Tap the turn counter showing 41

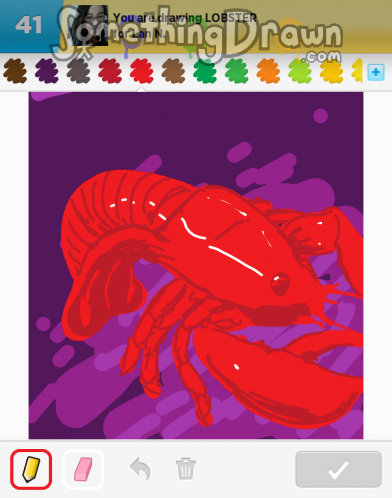(29, 25)
